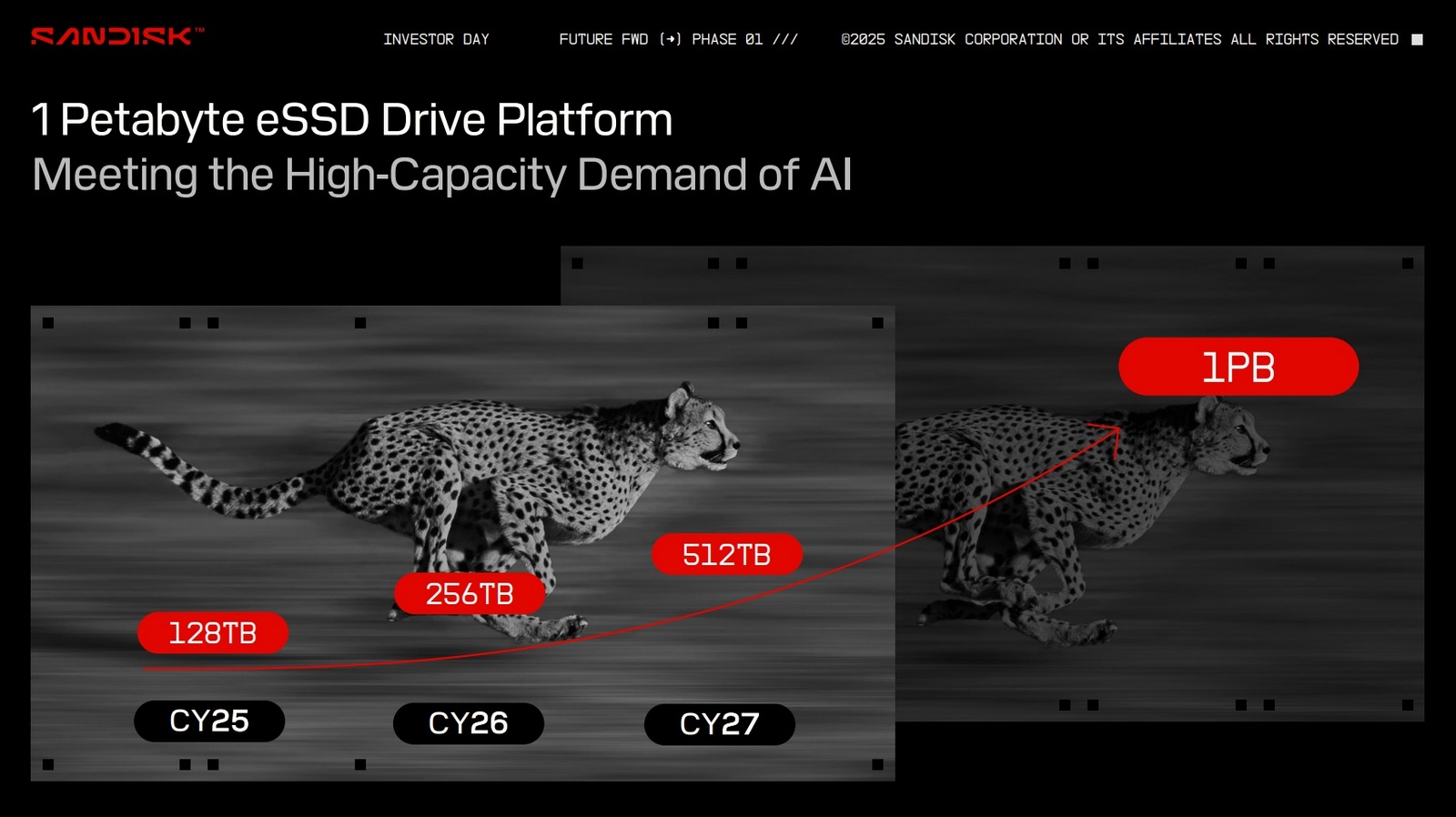The image size is (1456, 817).
Task: Click the ©2025 SanDisk copyright notice
Action: pyautogui.click(x=1119, y=39)
